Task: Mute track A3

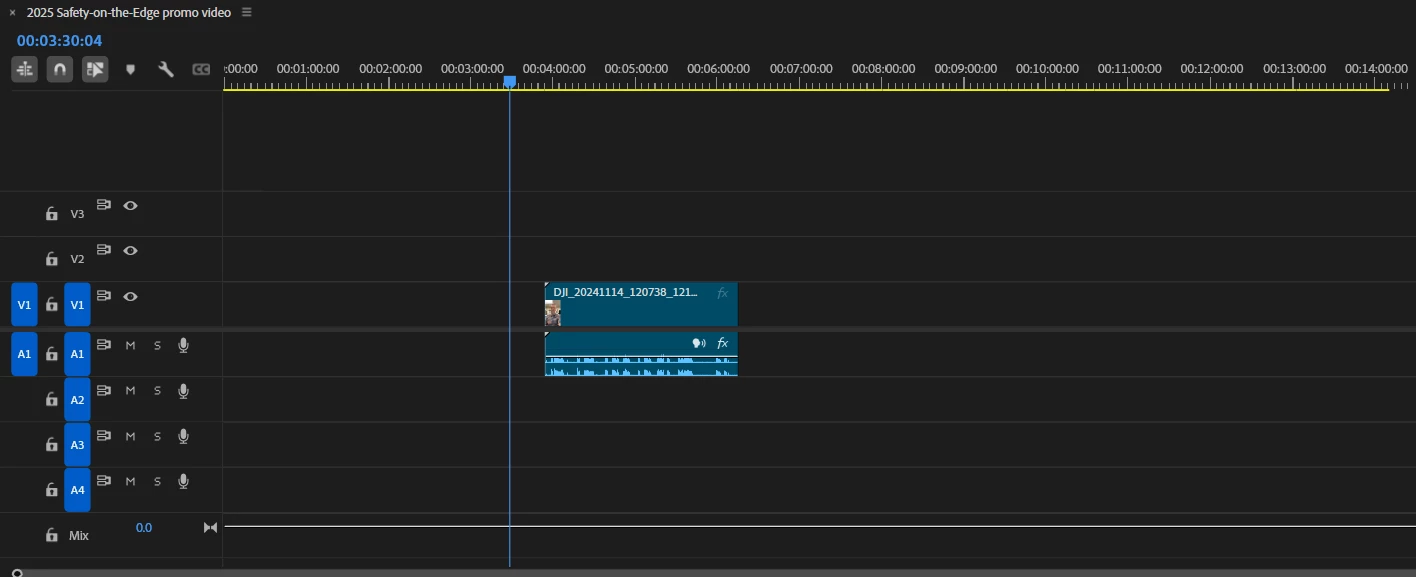Action: click(130, 436)
